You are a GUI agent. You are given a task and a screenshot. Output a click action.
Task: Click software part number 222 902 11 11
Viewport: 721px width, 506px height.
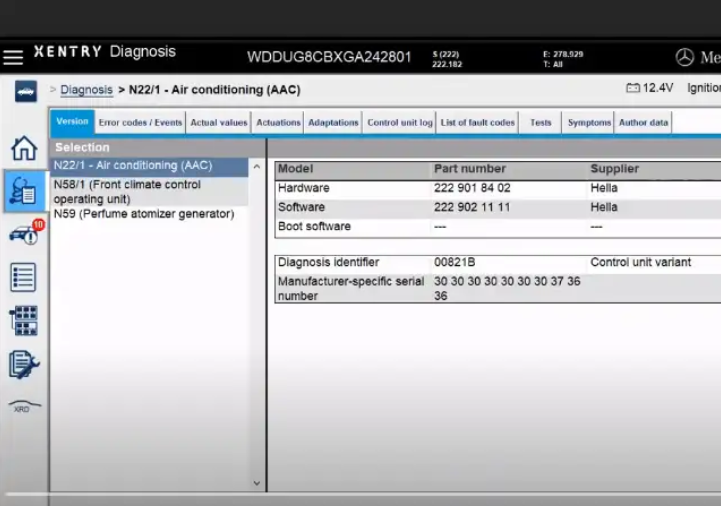(472, 207)
